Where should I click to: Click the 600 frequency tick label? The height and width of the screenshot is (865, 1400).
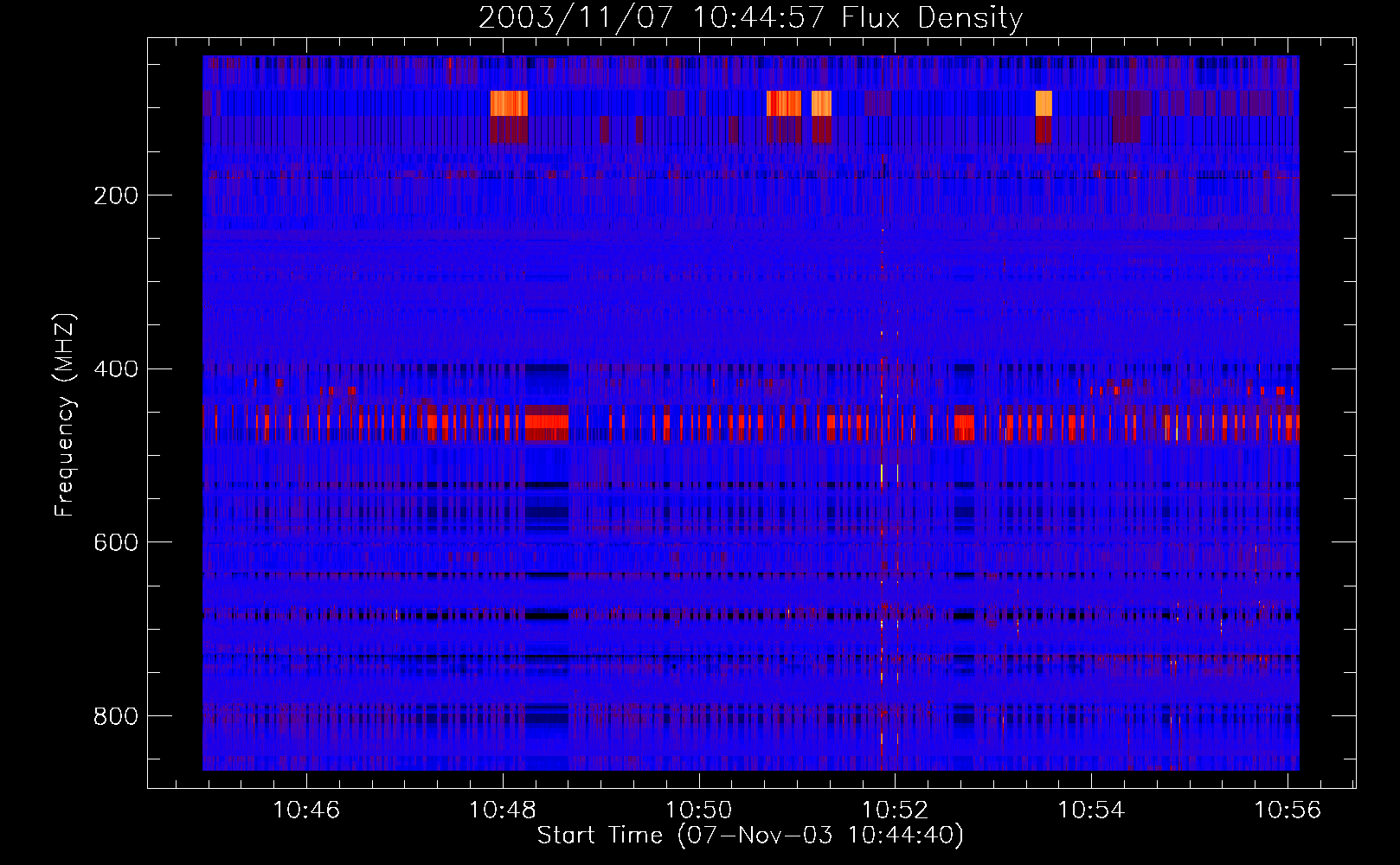(x=116, y=542)
